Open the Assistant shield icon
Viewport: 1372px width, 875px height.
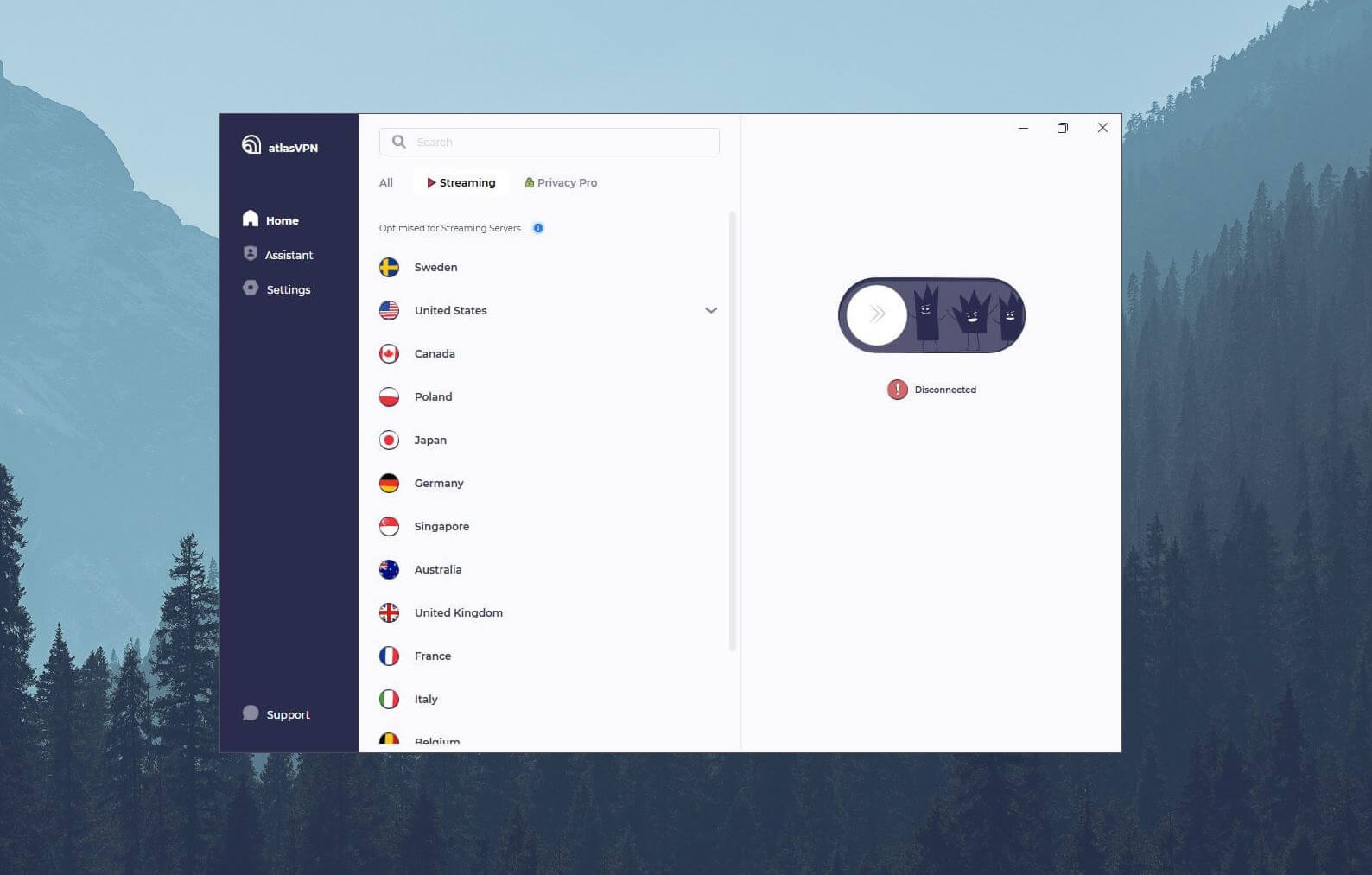coord(251,253)
